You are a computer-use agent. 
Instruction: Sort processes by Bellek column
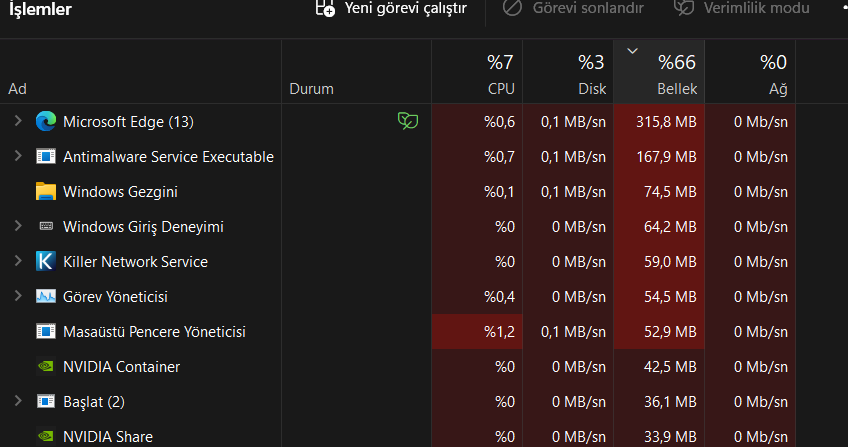658,75
